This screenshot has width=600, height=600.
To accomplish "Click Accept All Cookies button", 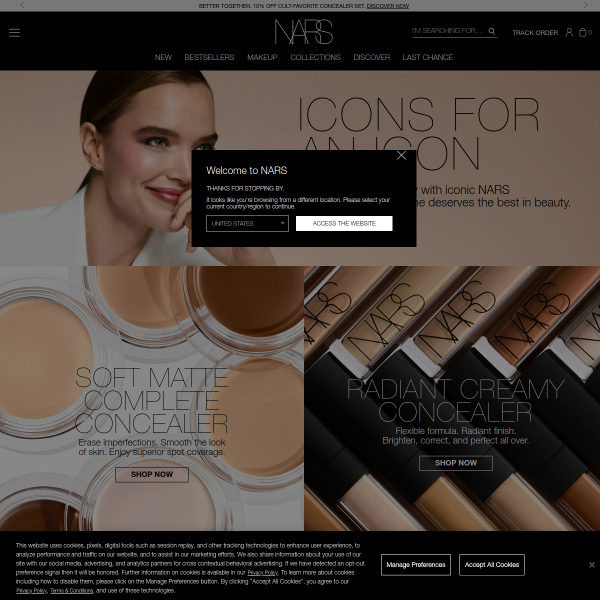I will pyautogui.click(x=492, y=565).
